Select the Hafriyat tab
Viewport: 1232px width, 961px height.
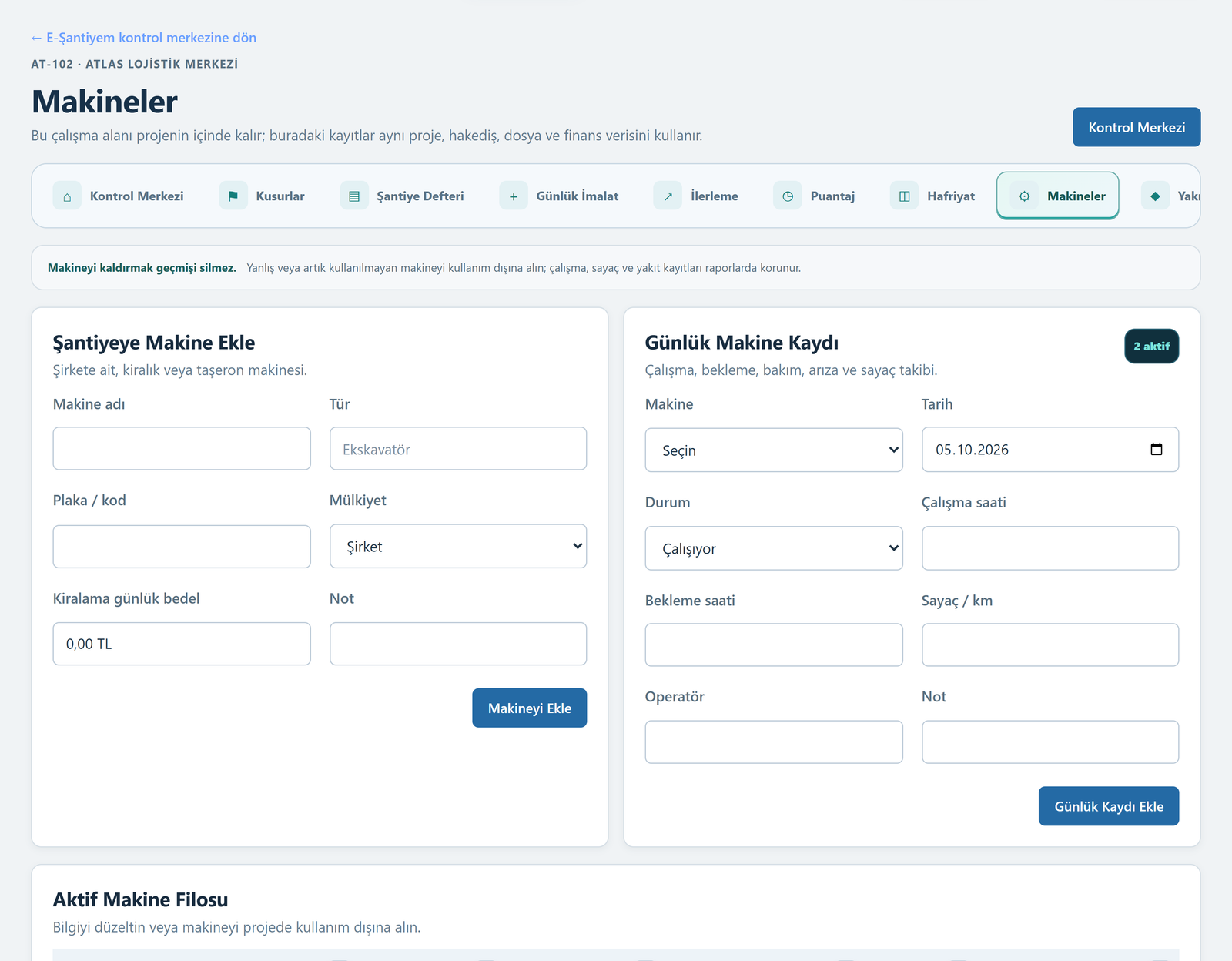point(933,196)
